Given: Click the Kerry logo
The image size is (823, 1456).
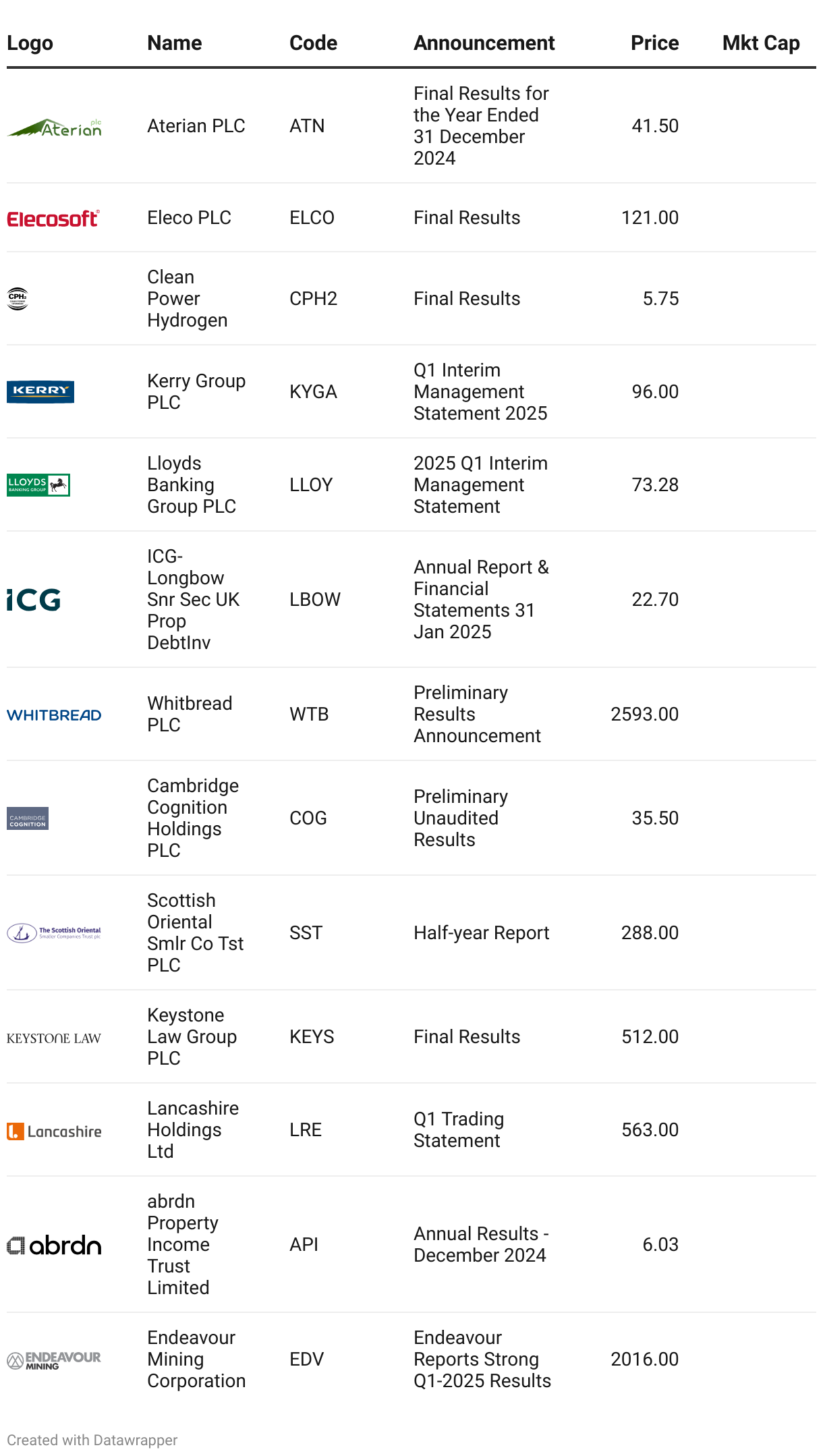Looking at the screenshot, I should 40,391.
